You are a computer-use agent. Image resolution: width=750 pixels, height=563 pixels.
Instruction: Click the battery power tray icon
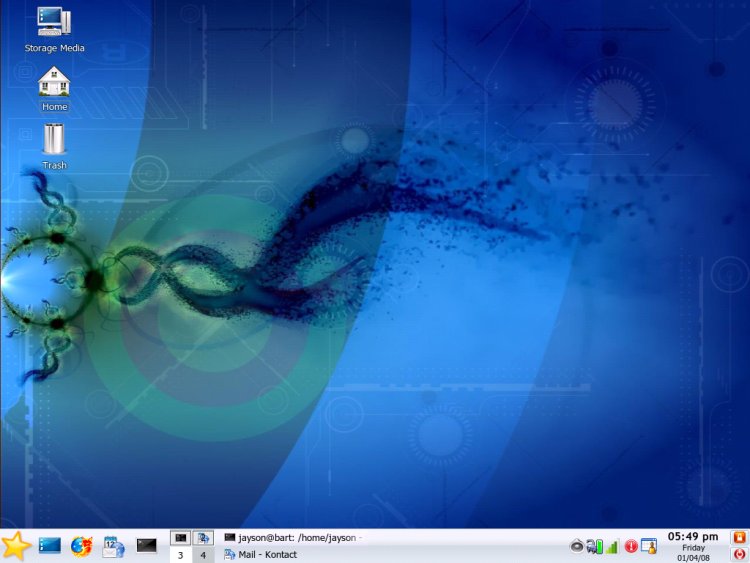(595, 546)
